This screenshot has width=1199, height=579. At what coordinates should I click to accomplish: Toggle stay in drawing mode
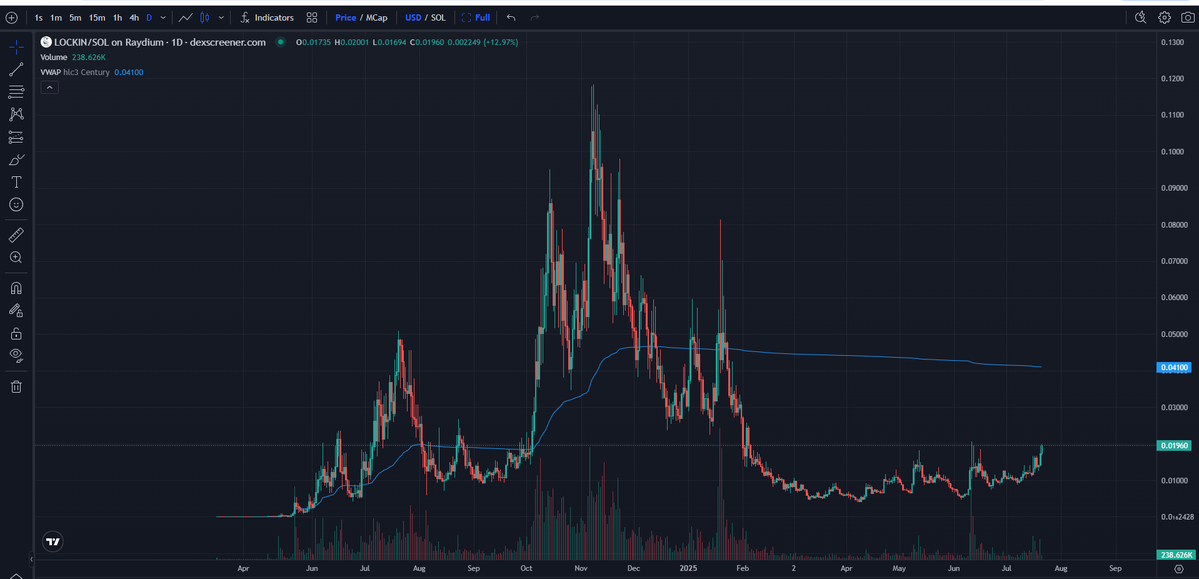tap(15, 311)
